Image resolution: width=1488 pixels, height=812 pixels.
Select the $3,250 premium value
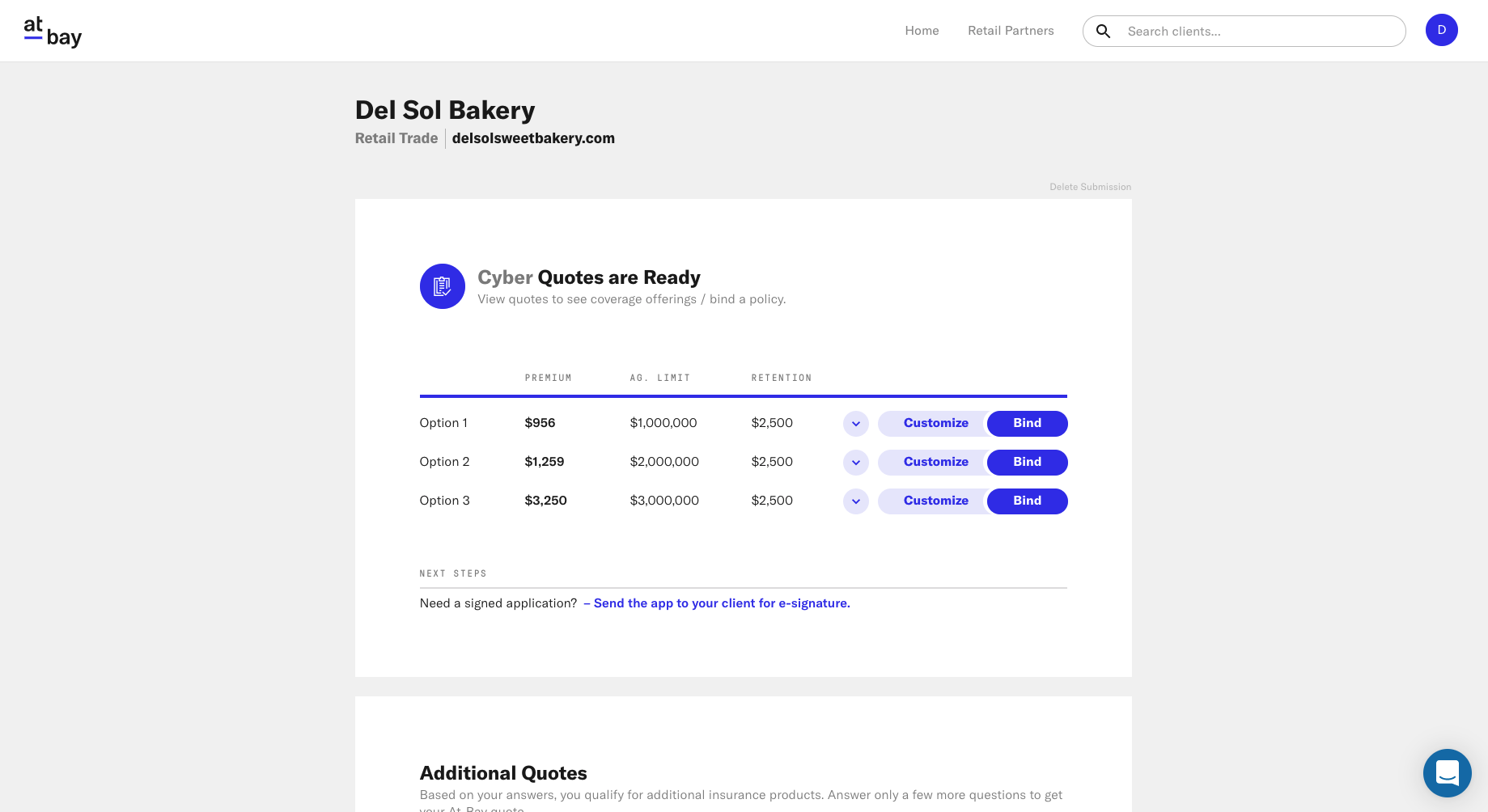click(545, 501)
